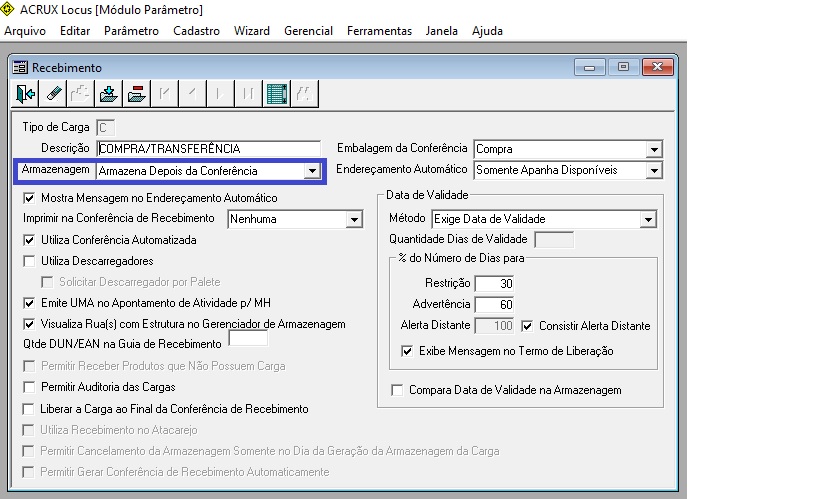Enable Utiliza Descarregadores checkbox
819x499 pixels.
coord(29,261)
